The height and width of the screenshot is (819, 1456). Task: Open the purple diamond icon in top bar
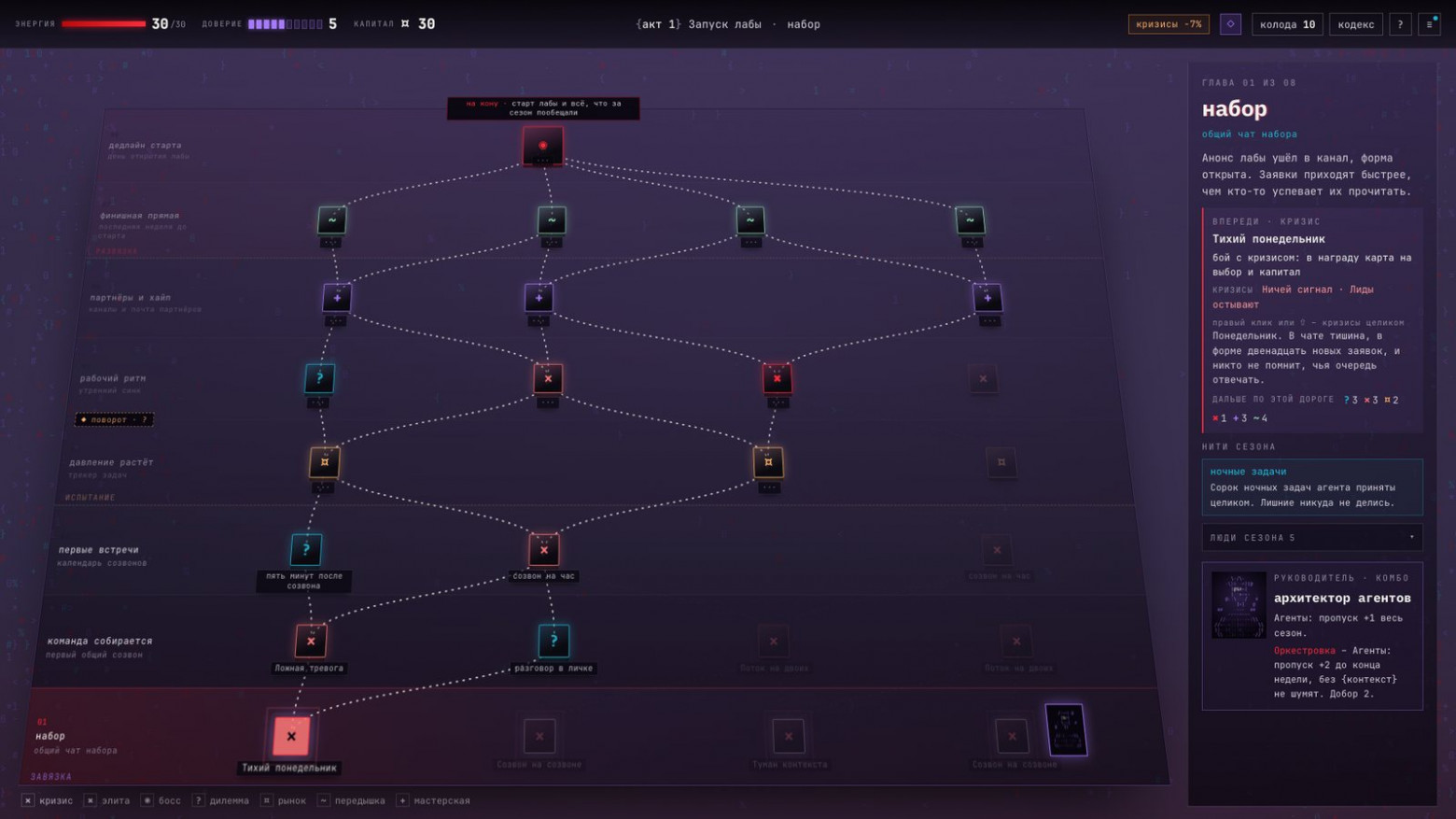(1230, 24)
